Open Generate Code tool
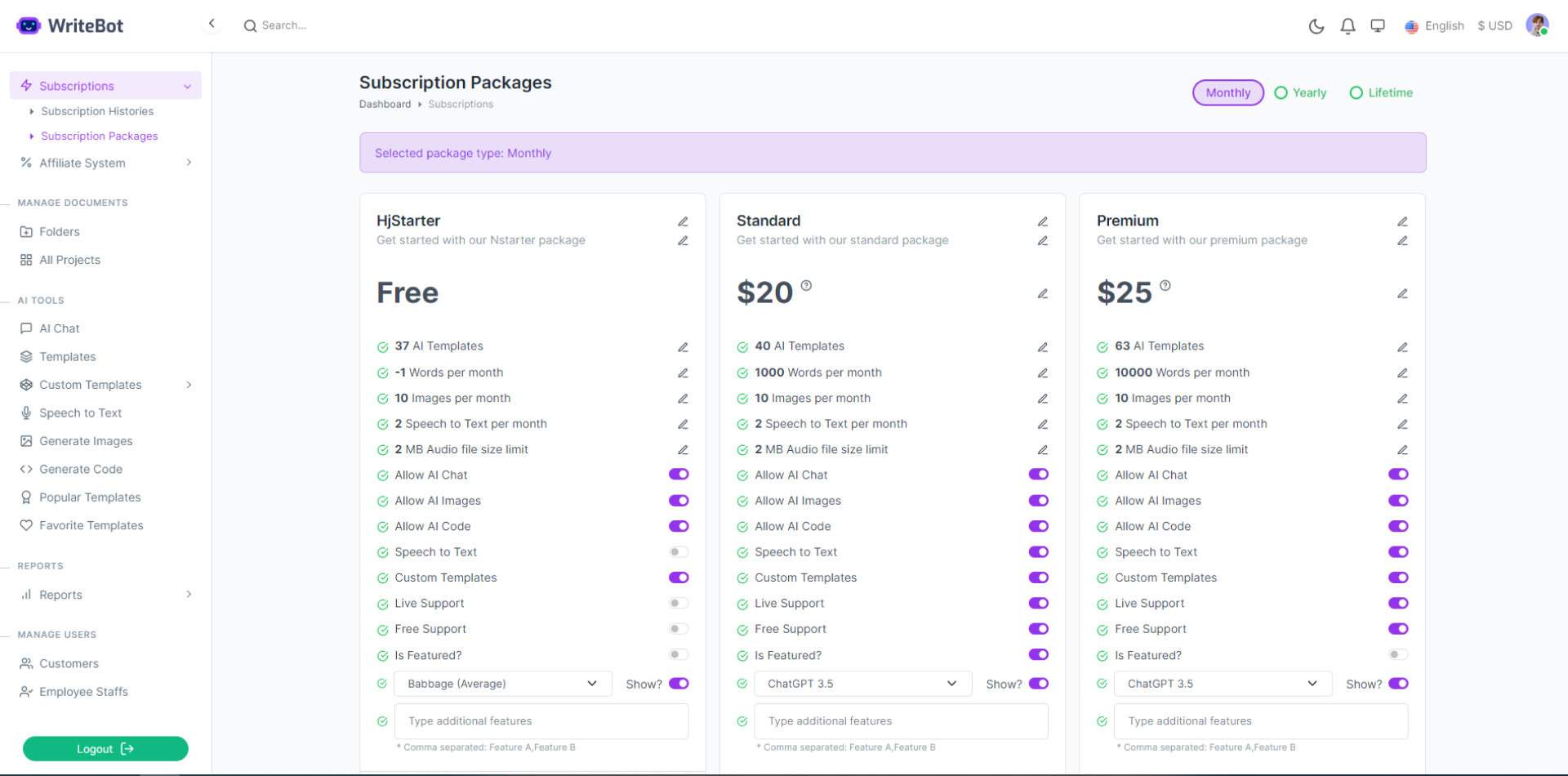 pos(79,469)
